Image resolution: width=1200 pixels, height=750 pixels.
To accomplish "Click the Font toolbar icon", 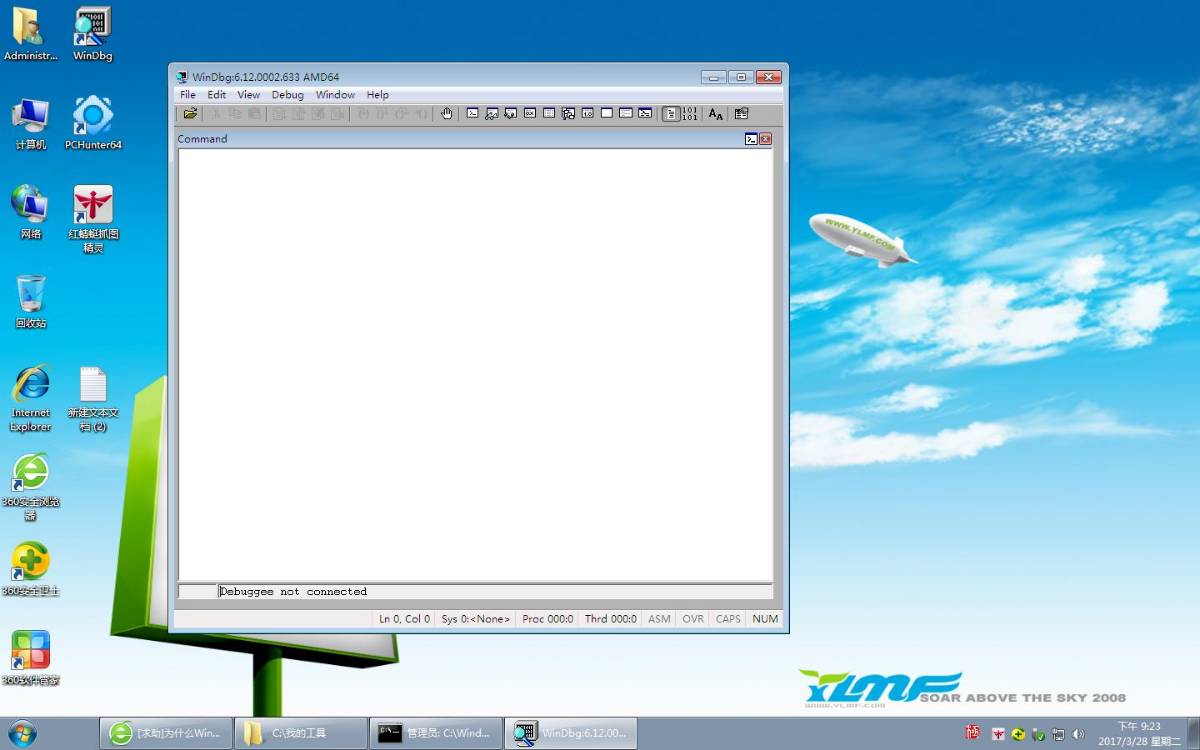I will tap(715, 113).
